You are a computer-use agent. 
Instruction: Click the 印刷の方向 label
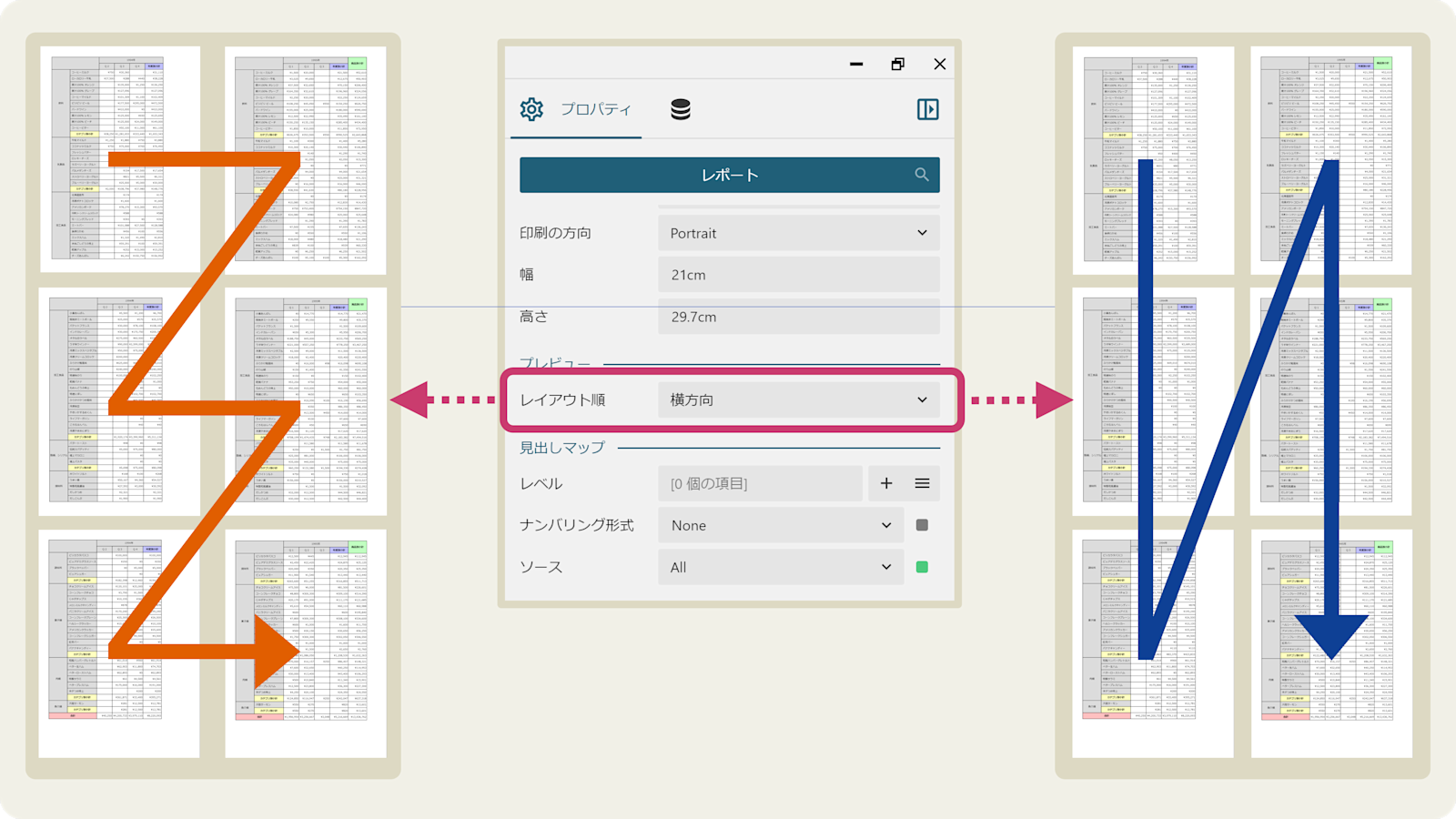pos(555,233)
